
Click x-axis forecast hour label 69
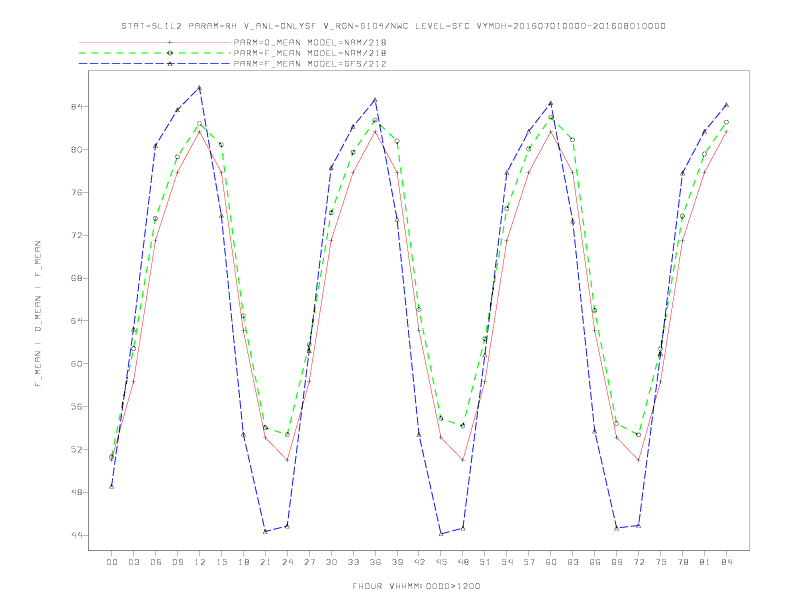[x=617, y=562]
